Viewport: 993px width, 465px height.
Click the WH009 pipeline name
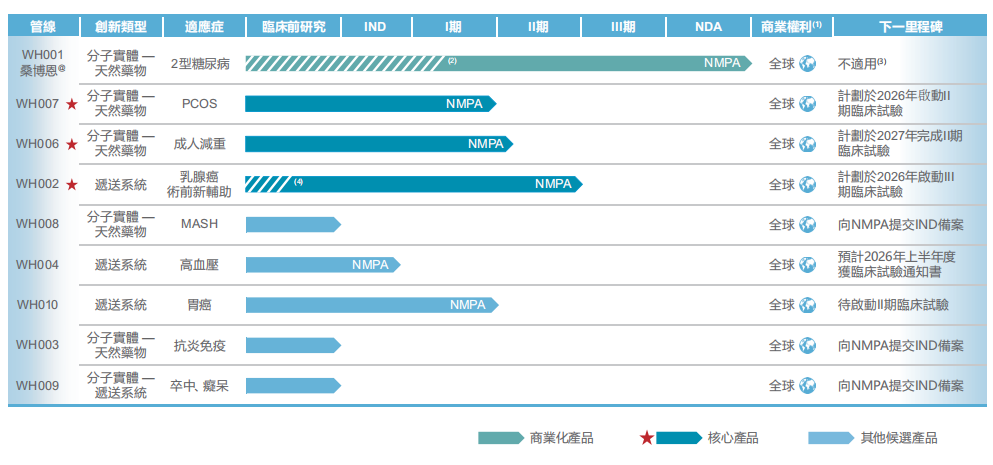click(x=37, y=385)
